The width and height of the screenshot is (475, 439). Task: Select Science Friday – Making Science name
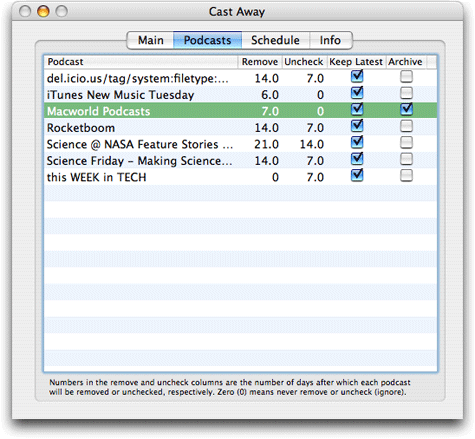[139, 161]
